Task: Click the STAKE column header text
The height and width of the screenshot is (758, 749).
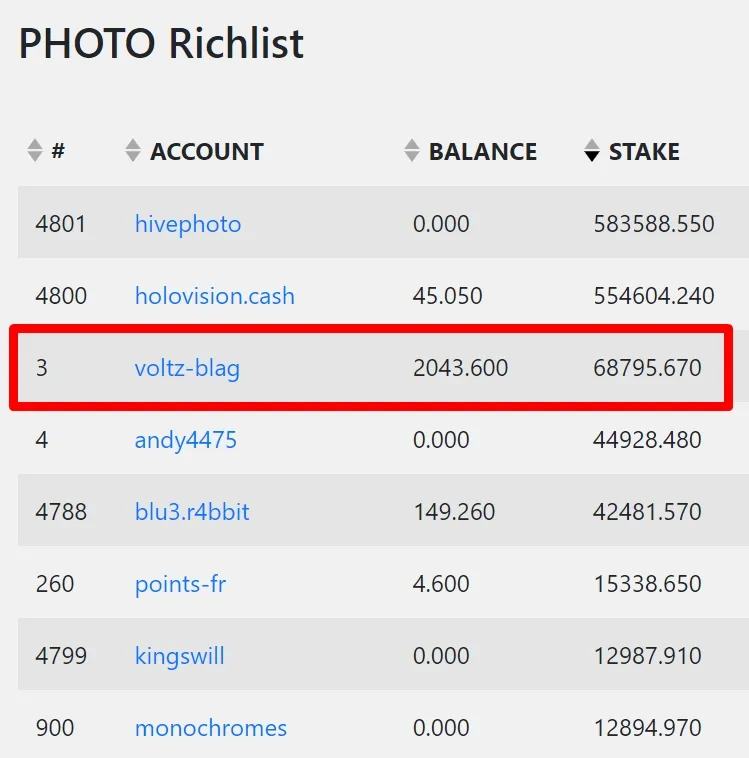Action: (x=644, y=152)
